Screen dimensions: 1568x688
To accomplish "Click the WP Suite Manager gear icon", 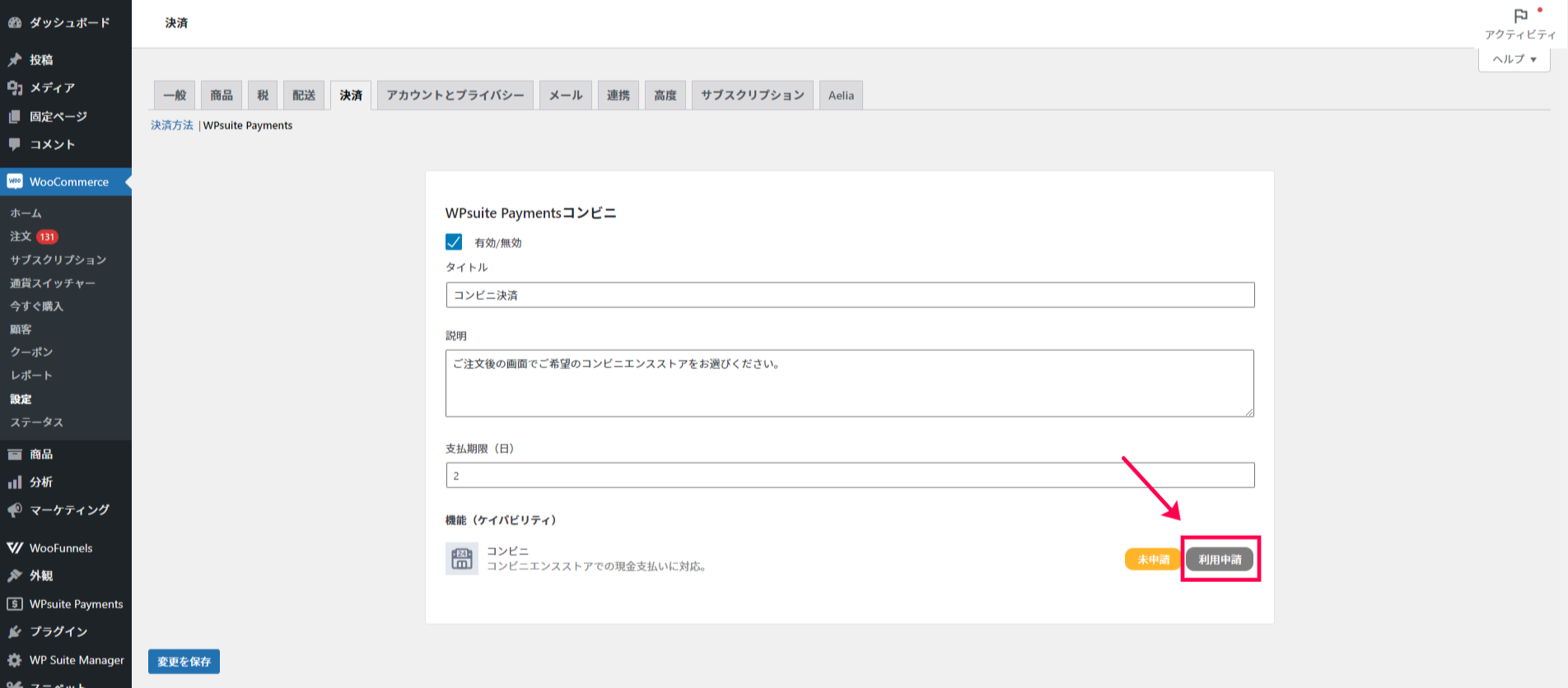I will (x=15, y=660).
